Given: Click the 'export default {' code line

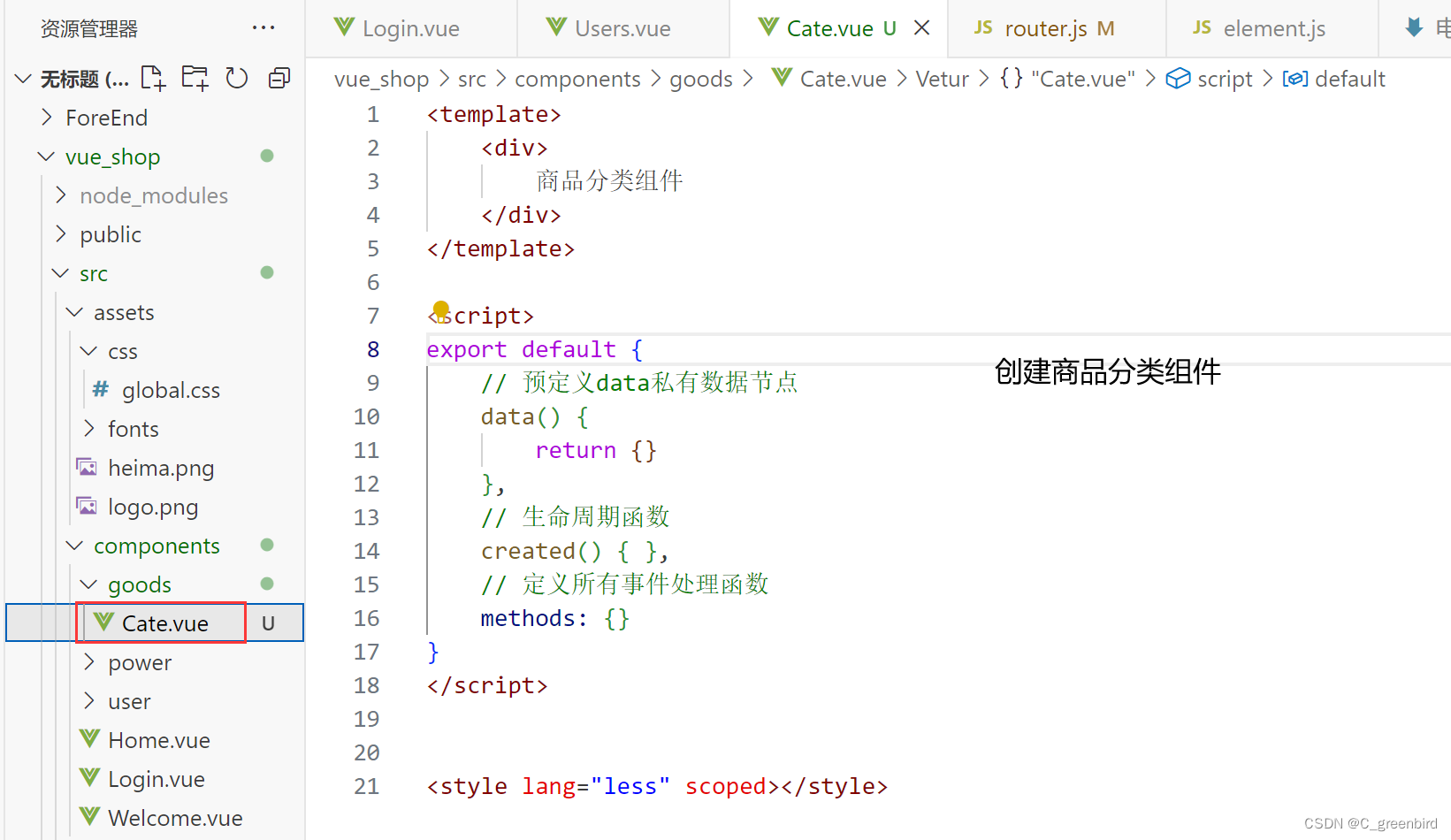Looking at the screenshot, I should click(x=534, y=349).
